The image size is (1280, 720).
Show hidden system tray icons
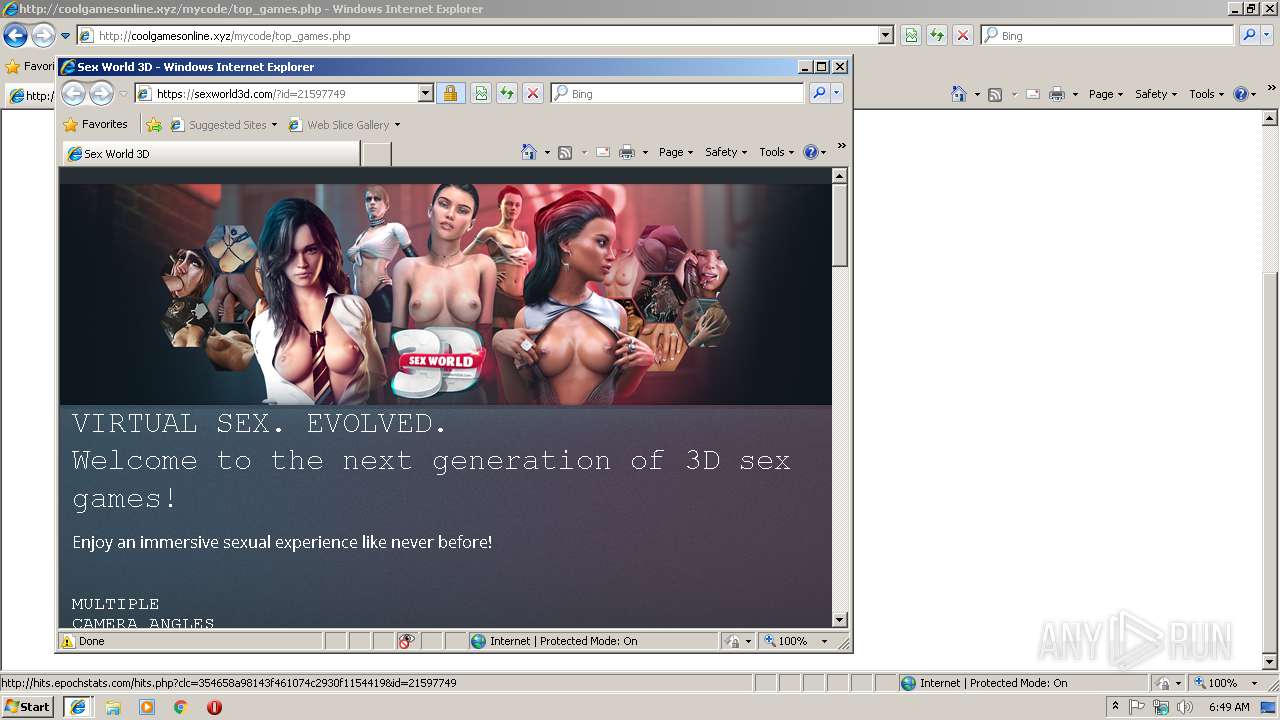(x=1115, y=707)
